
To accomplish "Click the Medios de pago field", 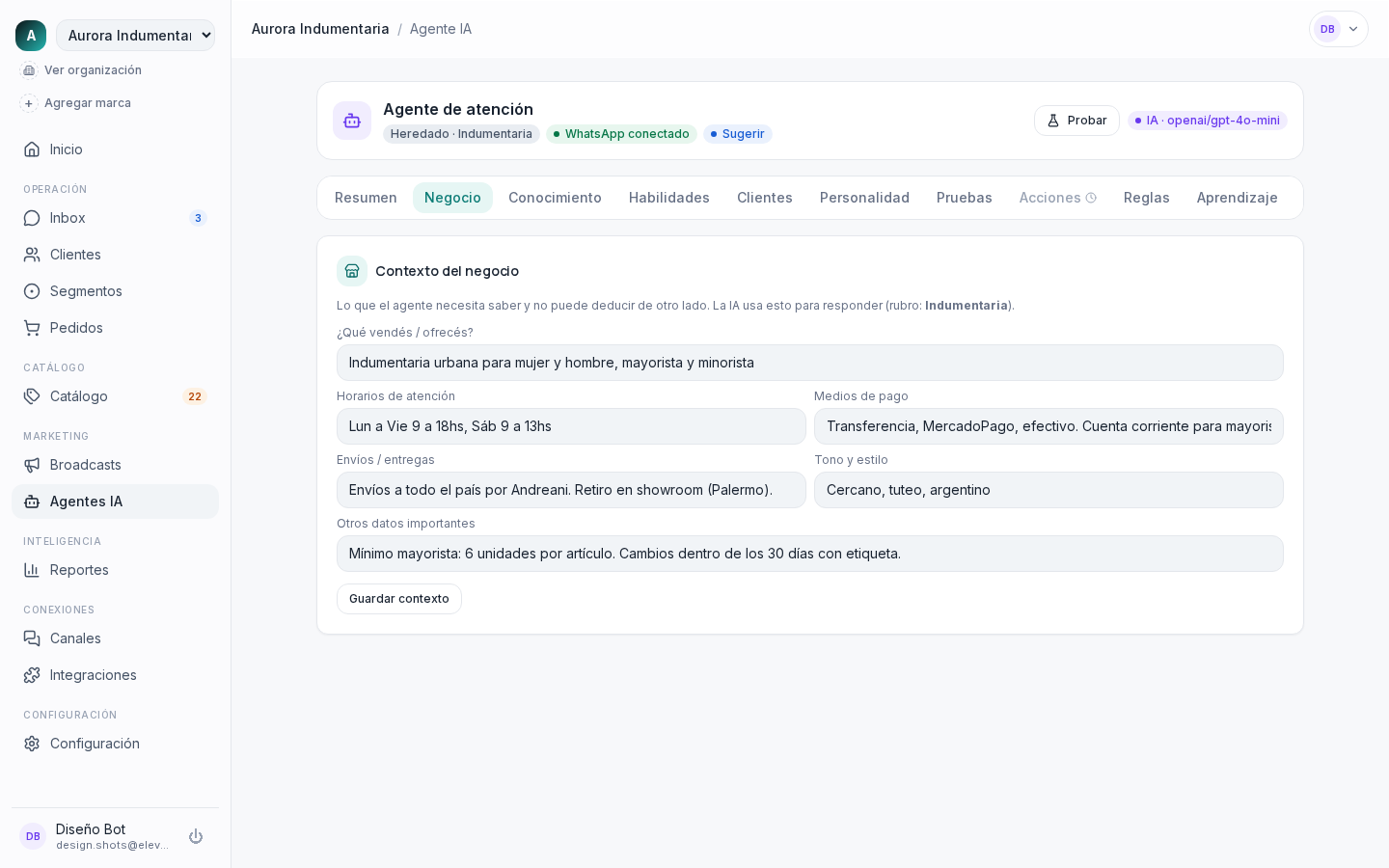I will 1049,426.
